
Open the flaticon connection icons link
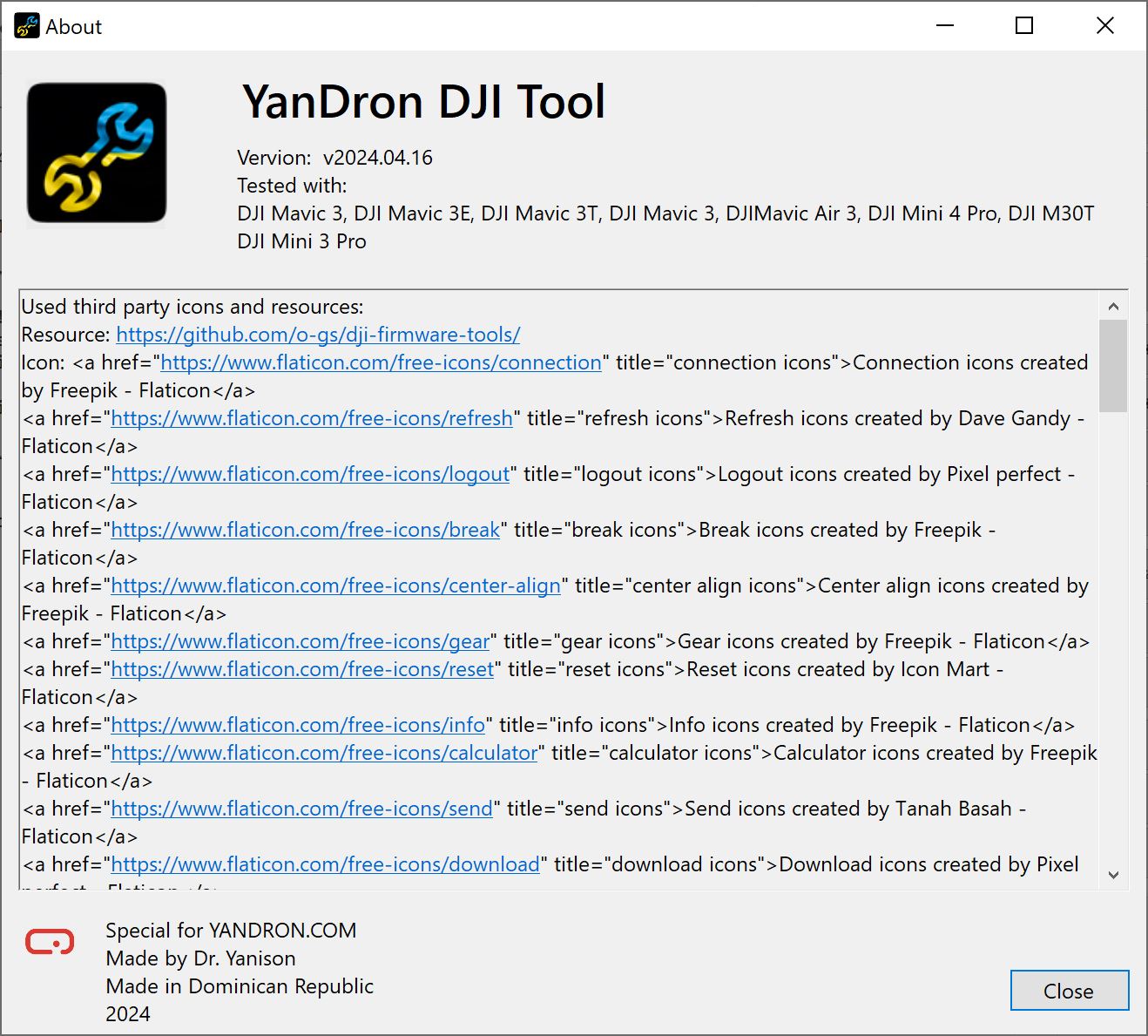(x=381, y=362)
